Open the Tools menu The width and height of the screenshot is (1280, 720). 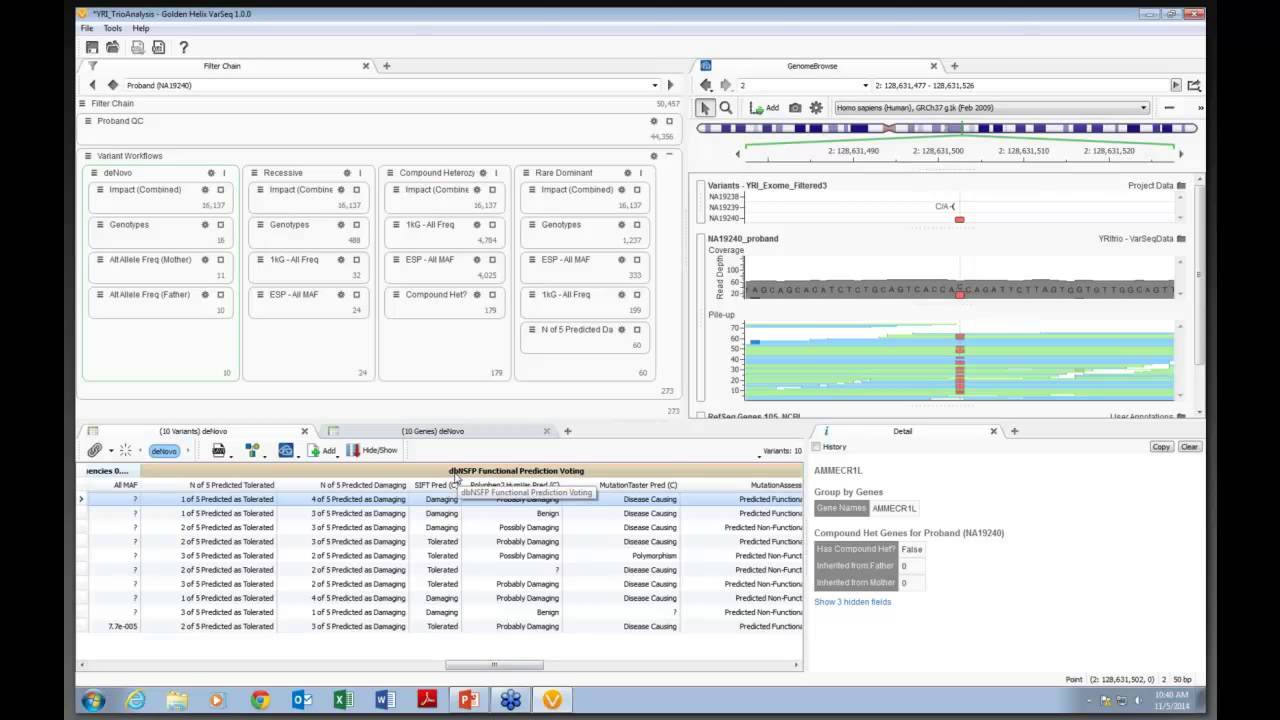pyautogui.click(x=112, y=28)
